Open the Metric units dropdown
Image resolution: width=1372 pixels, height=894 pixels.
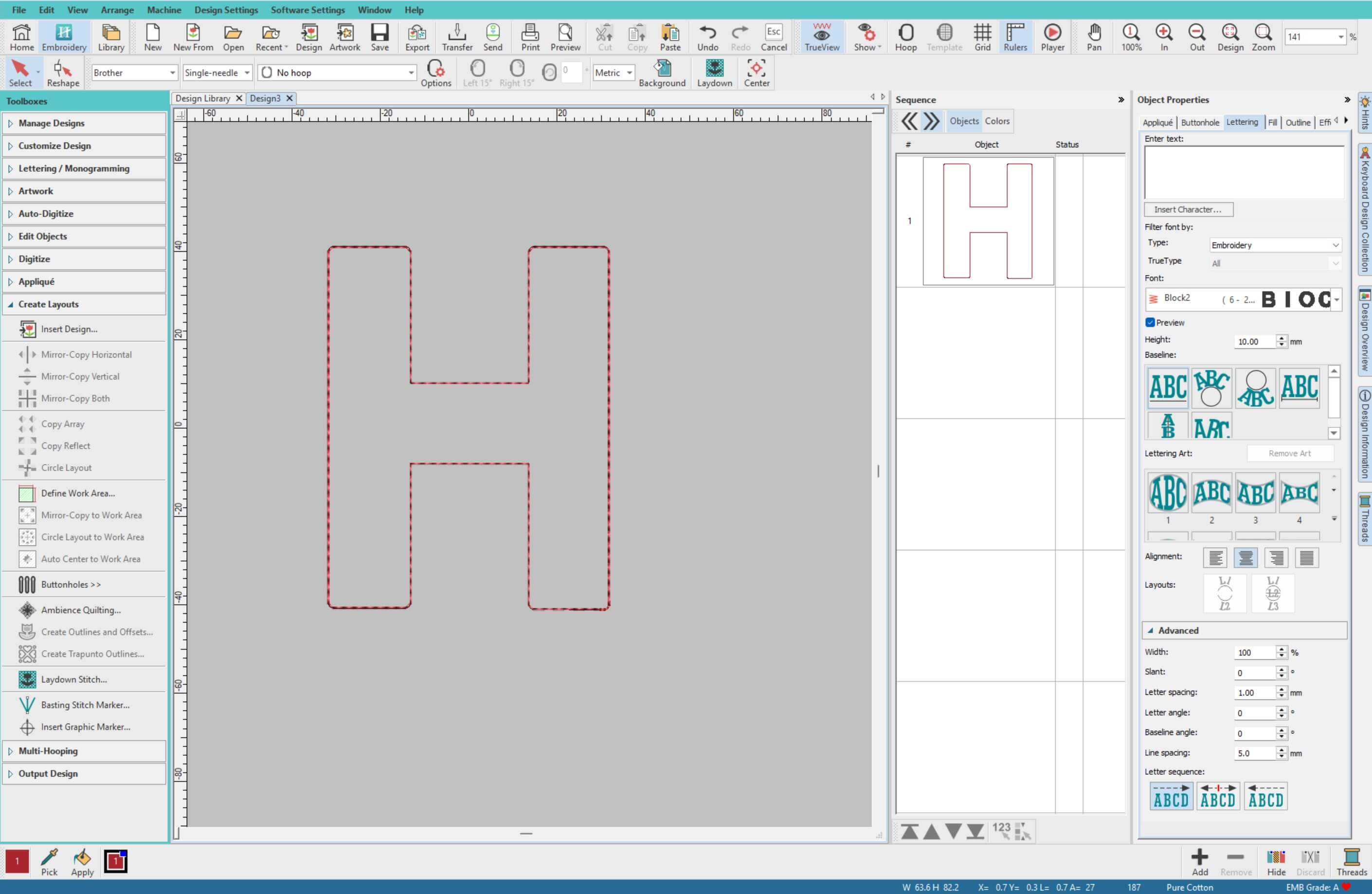point(614,73)
